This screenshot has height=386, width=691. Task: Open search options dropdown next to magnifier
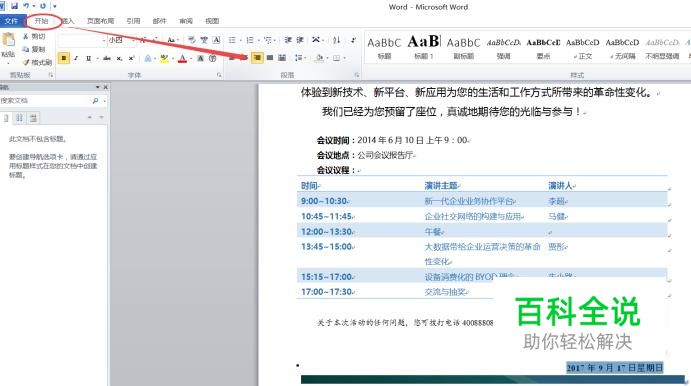coord(104,101)
